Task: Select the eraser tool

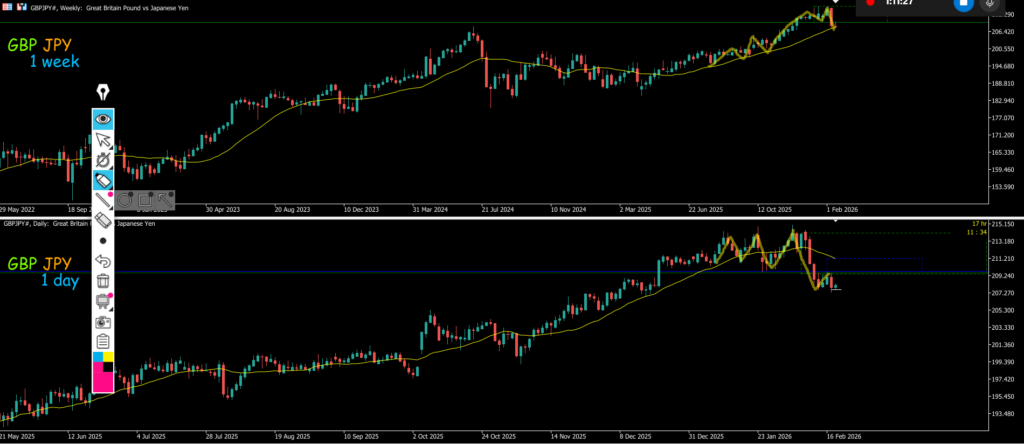Action: point(102,220)
